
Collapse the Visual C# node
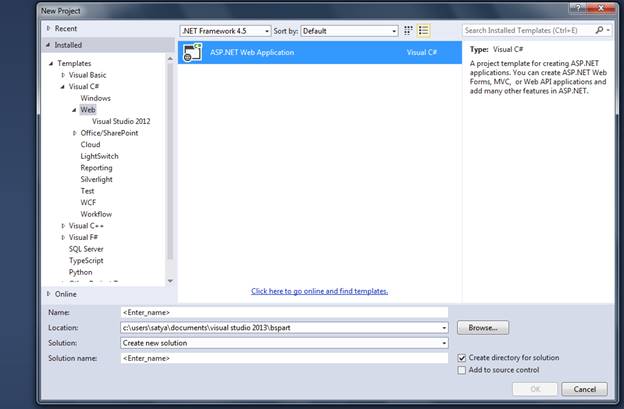62,87
